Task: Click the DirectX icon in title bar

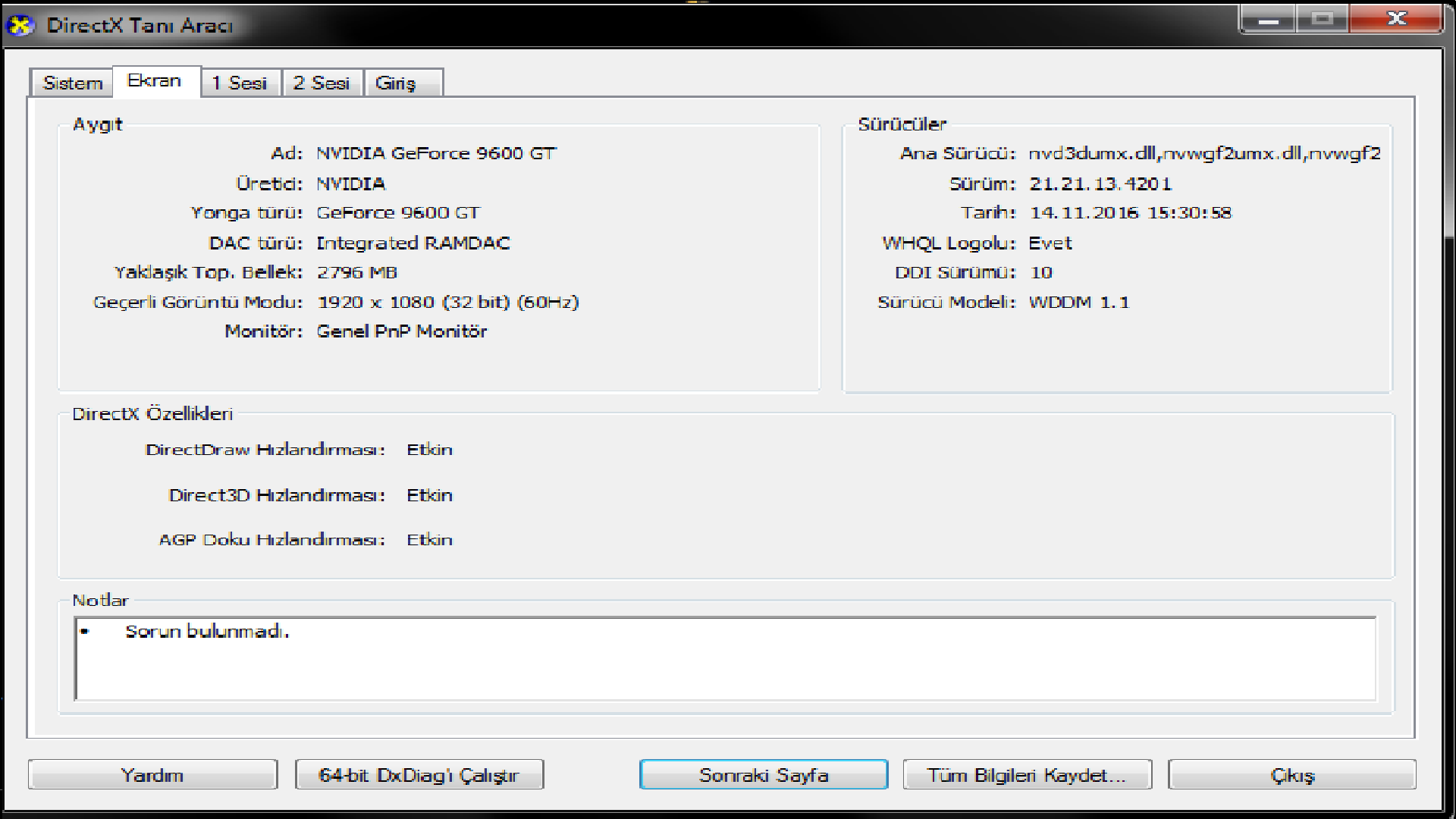Action: (20, 25)
